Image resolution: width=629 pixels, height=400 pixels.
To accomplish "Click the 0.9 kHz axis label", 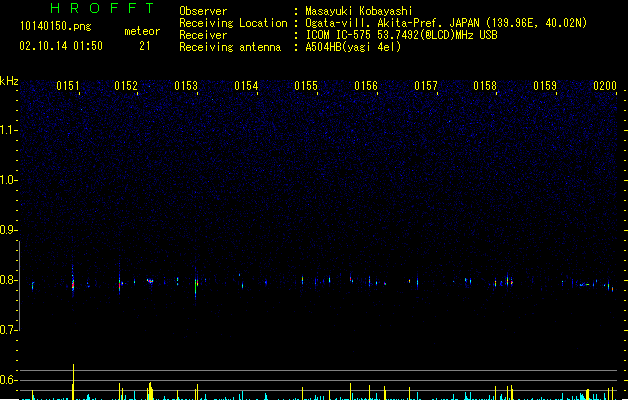I will click(8, 230).
